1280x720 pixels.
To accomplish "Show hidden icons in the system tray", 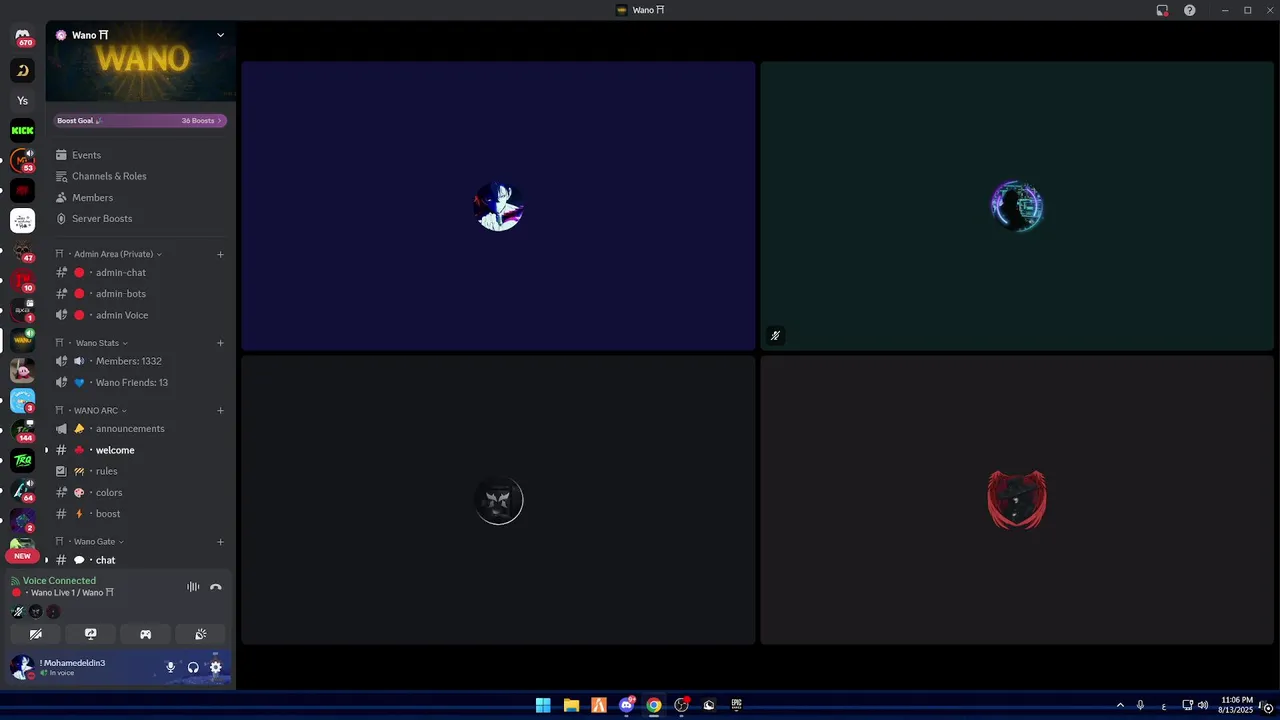I will 1120,705.
